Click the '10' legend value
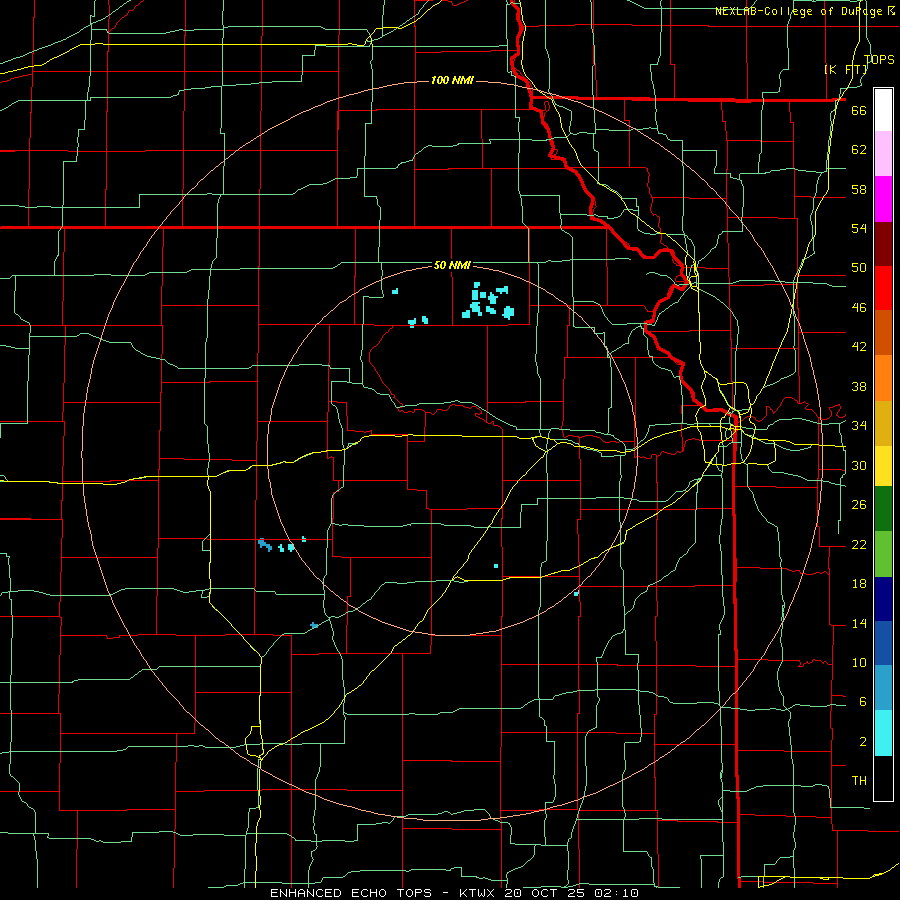The height and width of the screenshot is (900, 900). coord(859,663)
